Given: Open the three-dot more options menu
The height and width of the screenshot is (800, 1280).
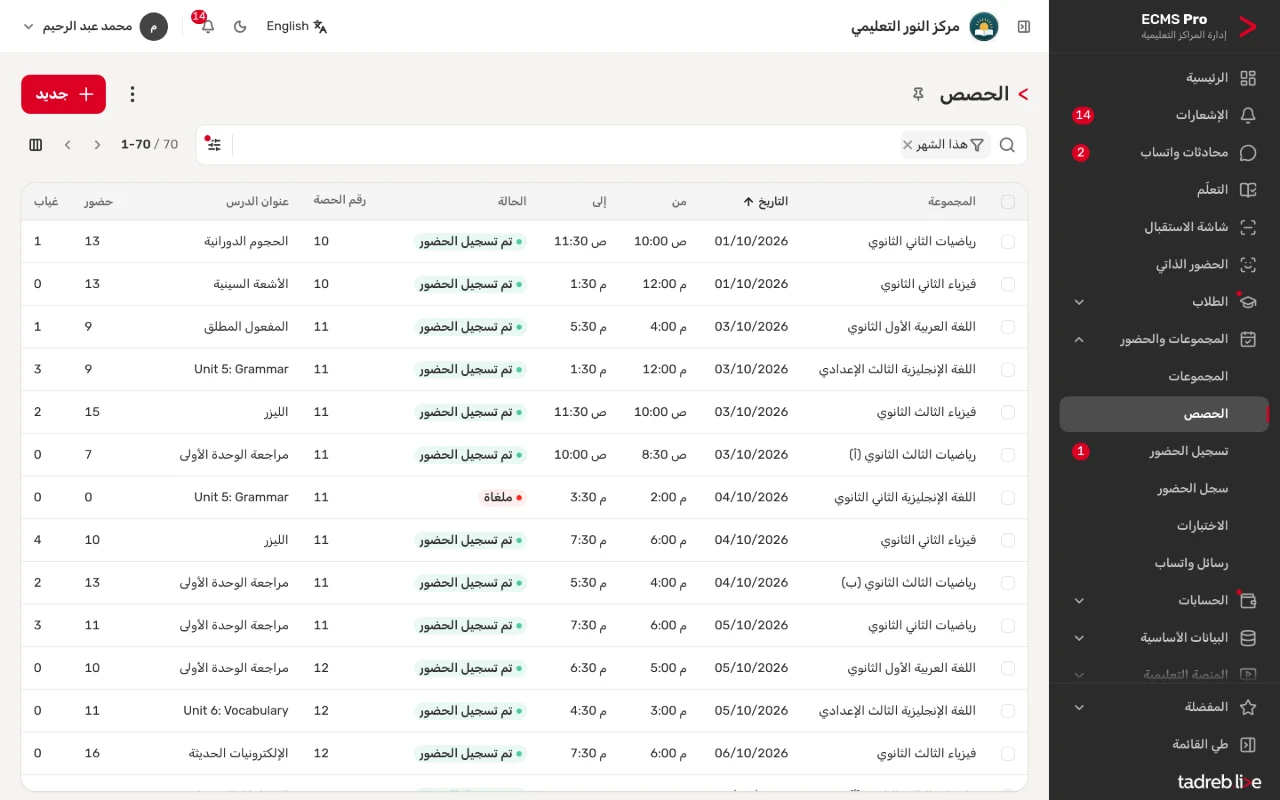Looking at the screenshot, I should pos(132,94).
